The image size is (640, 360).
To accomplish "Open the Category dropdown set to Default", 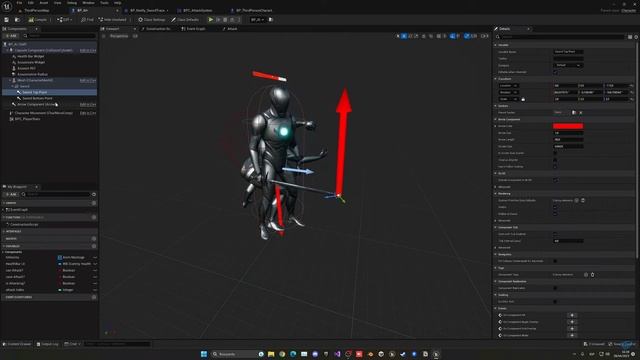I will point(568,65).
